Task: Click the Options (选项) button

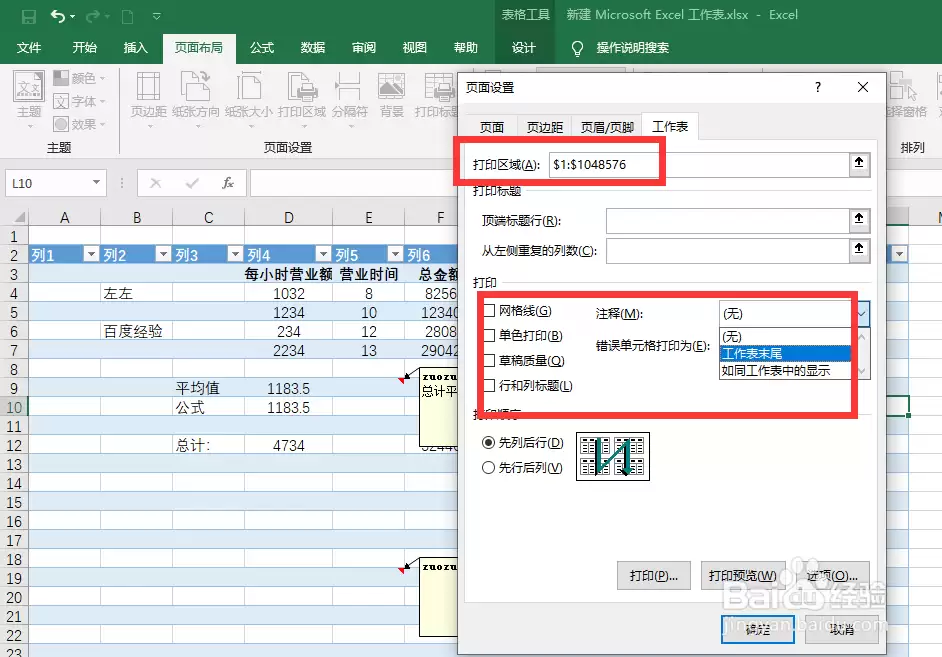Action: coord(833,575)
